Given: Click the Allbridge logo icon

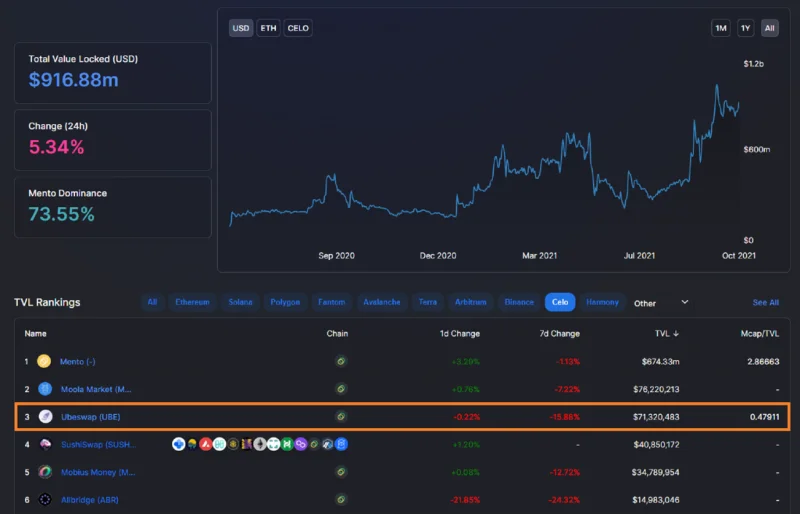Looking at the screenshot, I should (45, 500).
